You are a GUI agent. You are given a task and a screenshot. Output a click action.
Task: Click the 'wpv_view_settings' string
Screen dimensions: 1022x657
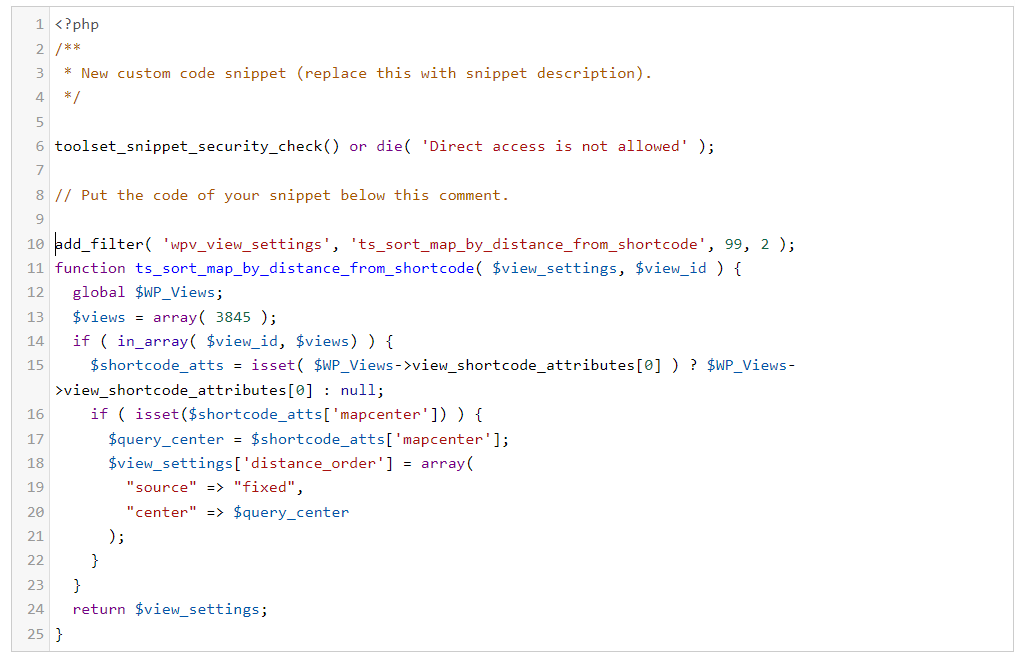pyautogui.click(x=247, y=244)
